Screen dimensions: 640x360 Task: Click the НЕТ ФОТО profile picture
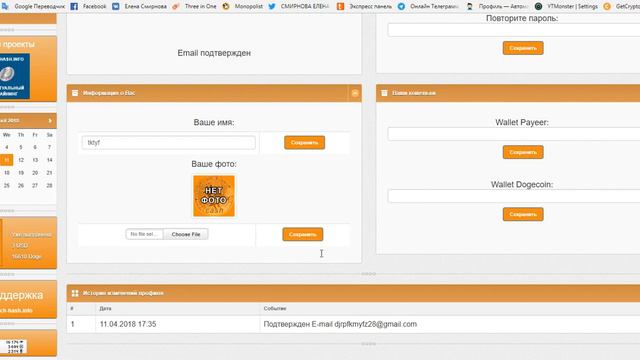(x=214, y=196)
